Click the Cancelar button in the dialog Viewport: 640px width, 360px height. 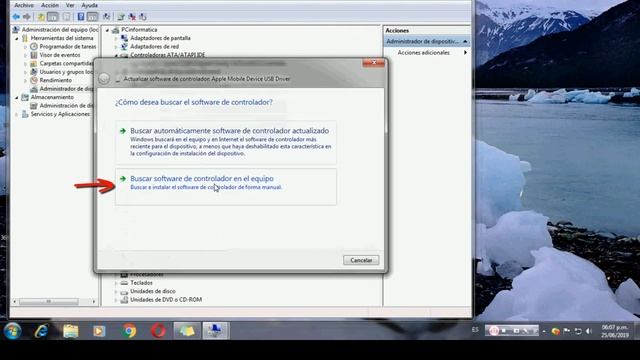(x=361, y=260)
